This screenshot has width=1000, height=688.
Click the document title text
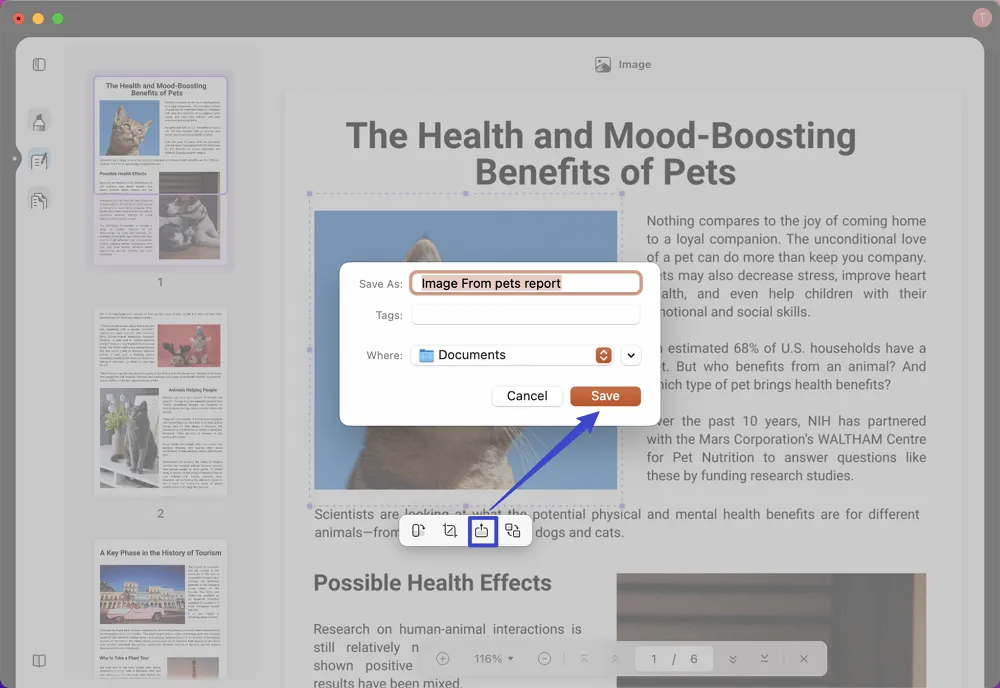point(601,154)
